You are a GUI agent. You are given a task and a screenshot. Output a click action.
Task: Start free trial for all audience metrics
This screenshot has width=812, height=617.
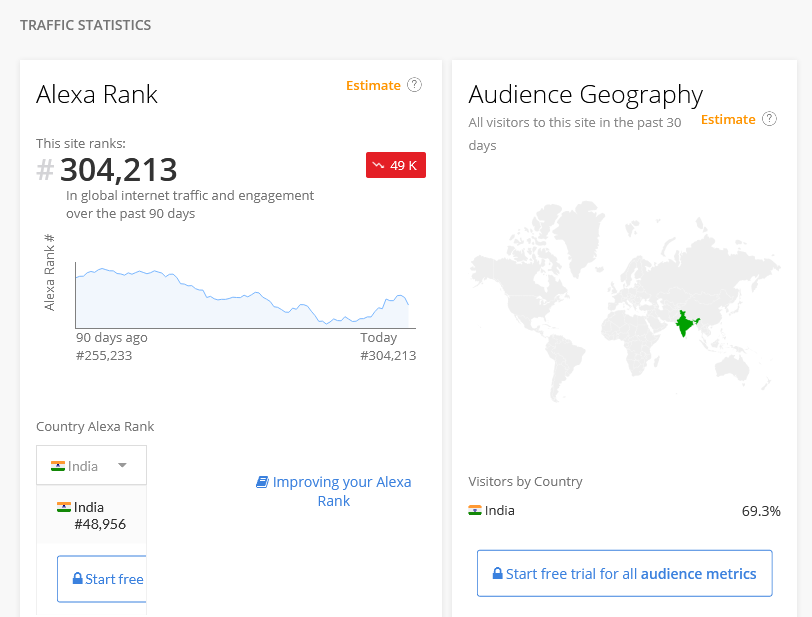(x=625, y=573)
